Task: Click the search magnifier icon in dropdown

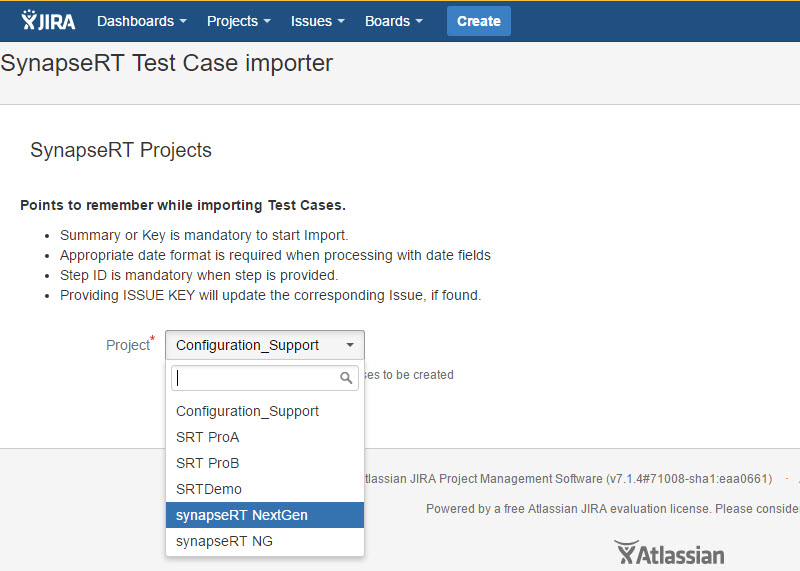Action: (346, 378)
